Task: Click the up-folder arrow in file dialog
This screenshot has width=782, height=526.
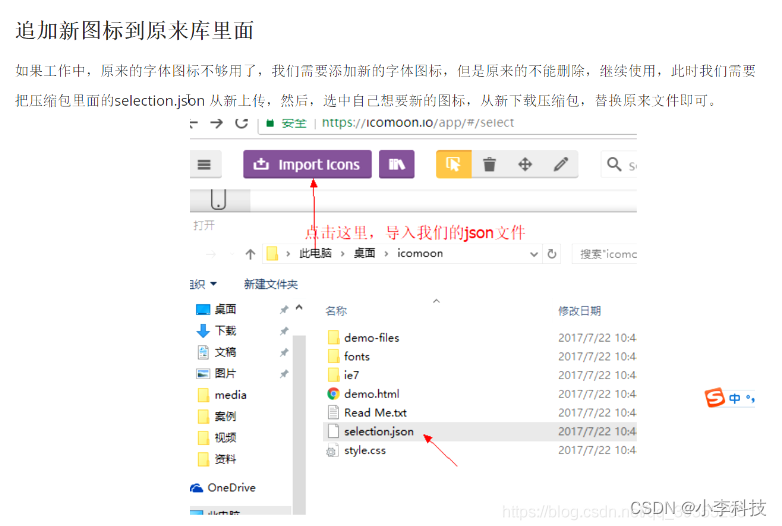Action: click(250, 254)
